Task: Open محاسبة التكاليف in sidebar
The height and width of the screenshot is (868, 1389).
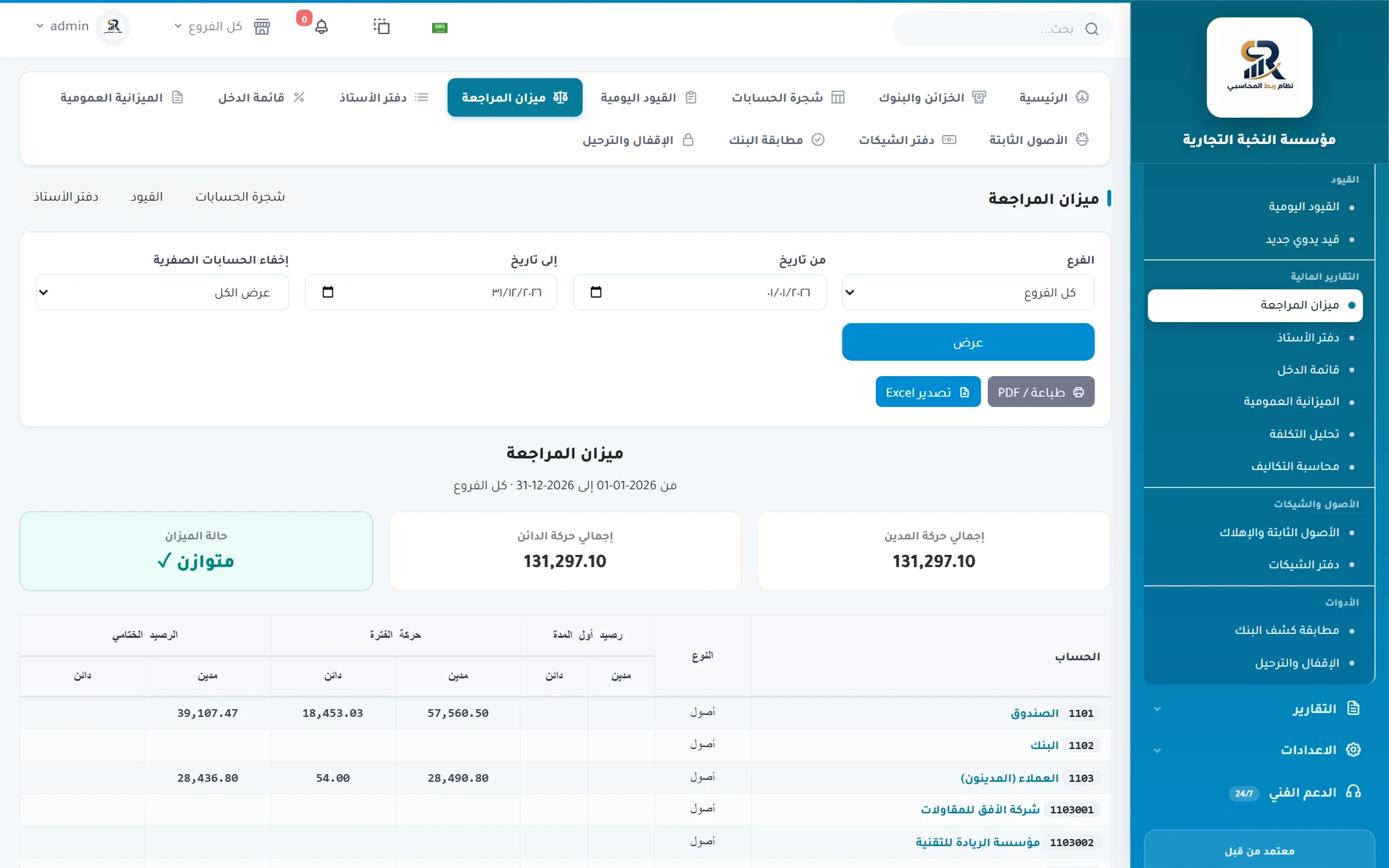Action: coord(1295,466)
